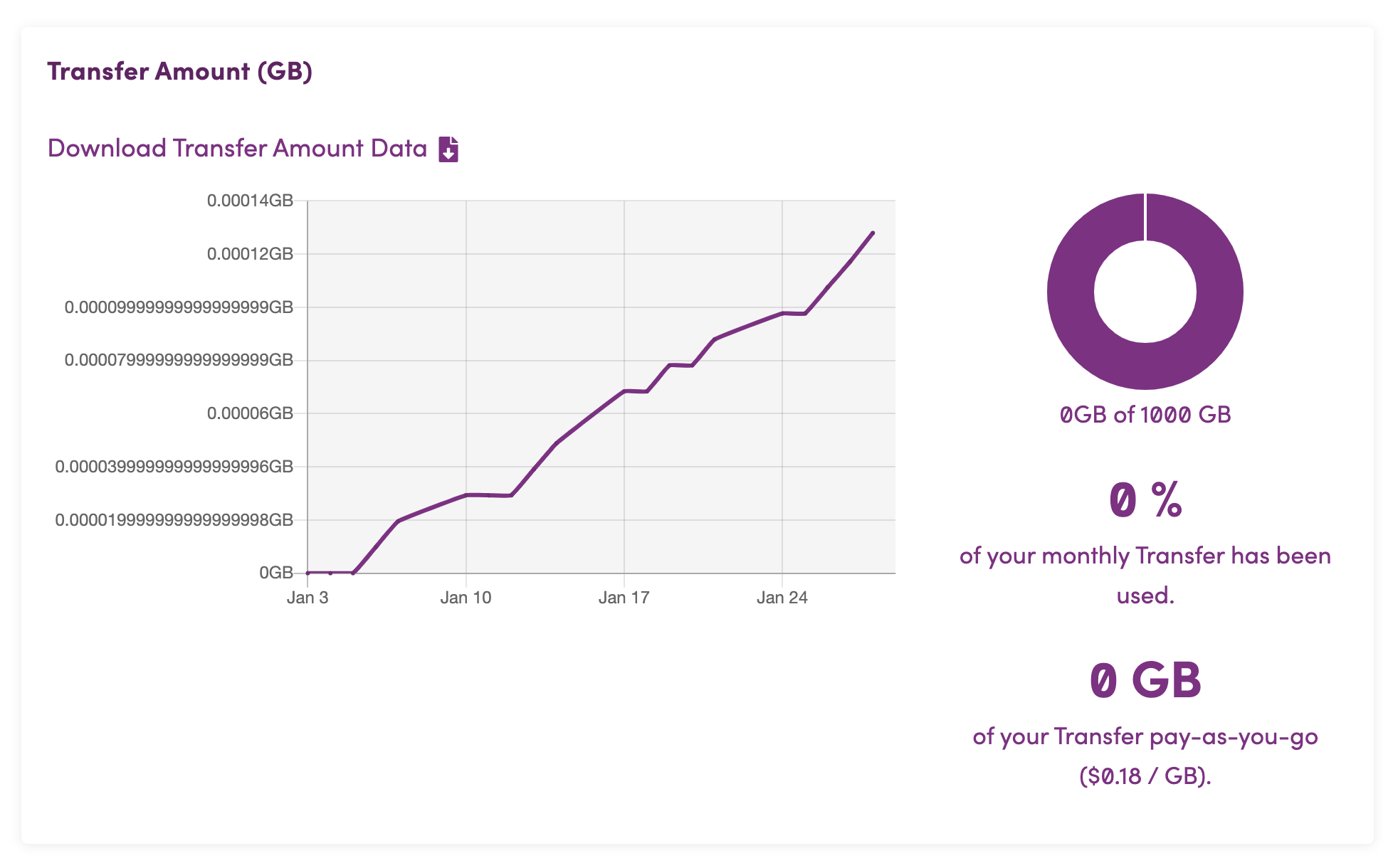Click the 0.00014GB y-axis label
Viewport: 1398px width, 868px height.
[250, 201]
